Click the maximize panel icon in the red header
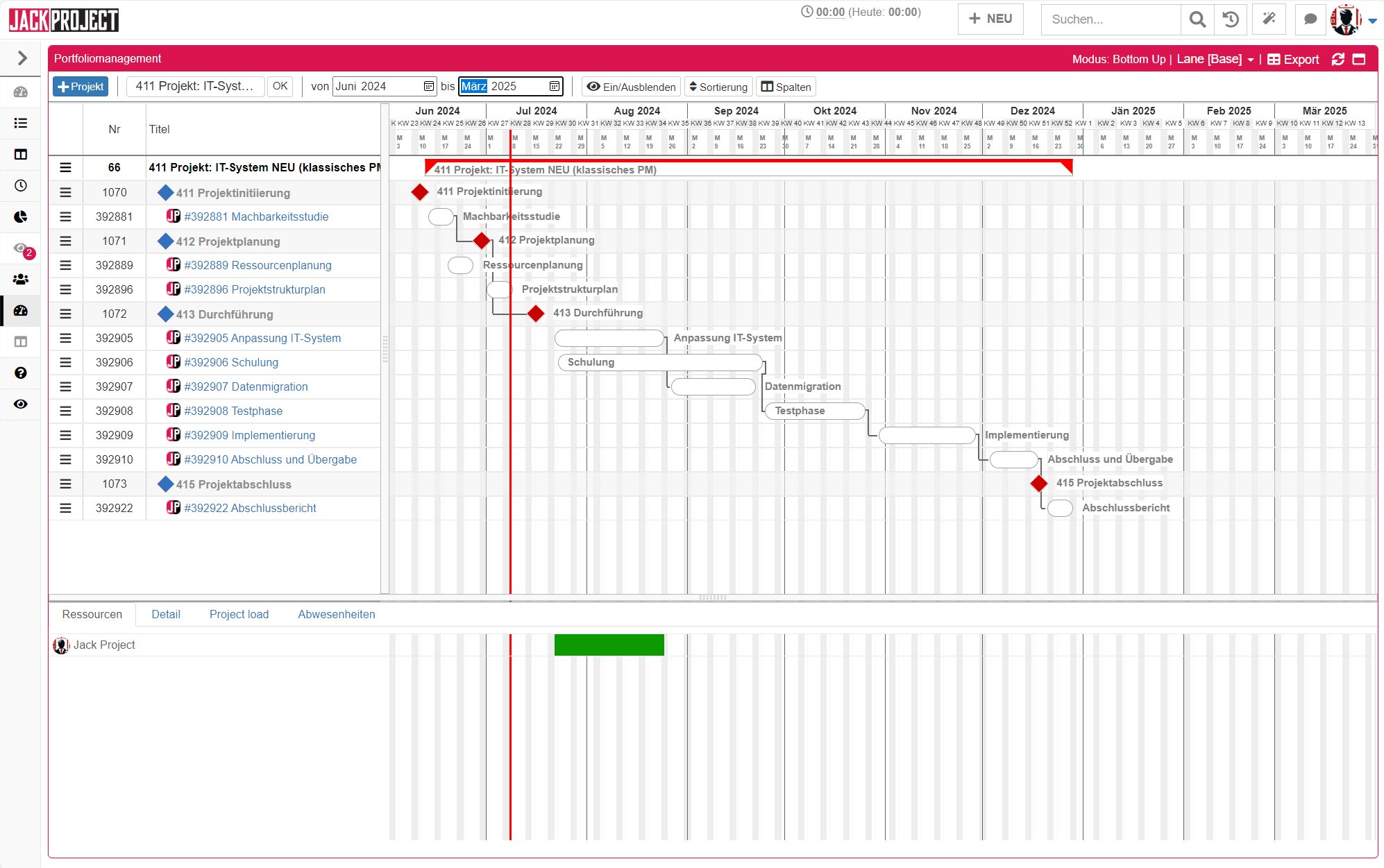 tap(1359, 59)
